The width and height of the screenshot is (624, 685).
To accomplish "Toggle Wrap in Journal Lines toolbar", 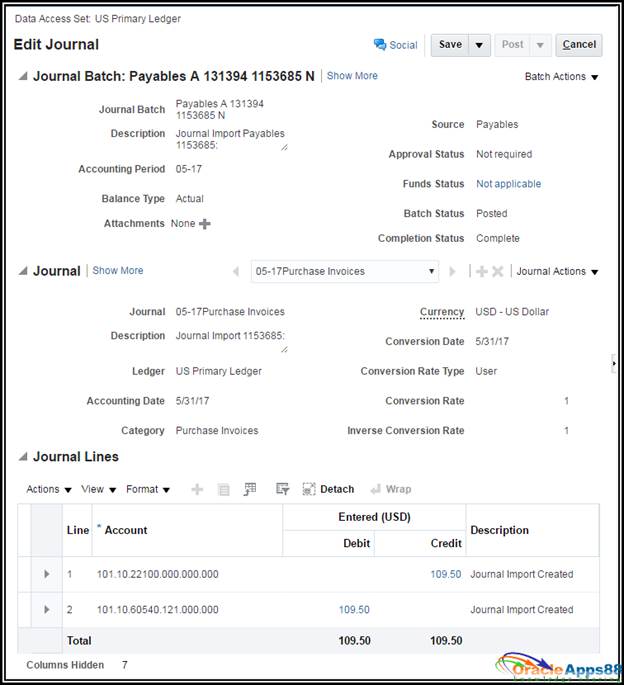I will click(x=391, y=489).
